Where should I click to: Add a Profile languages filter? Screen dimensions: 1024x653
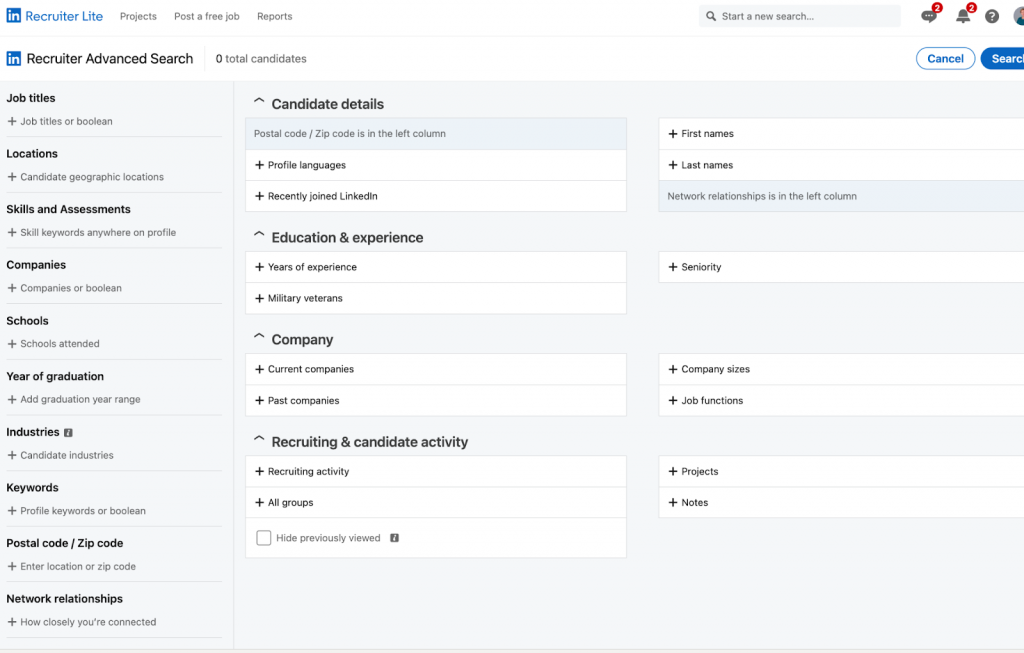click(x=306, y=165)
